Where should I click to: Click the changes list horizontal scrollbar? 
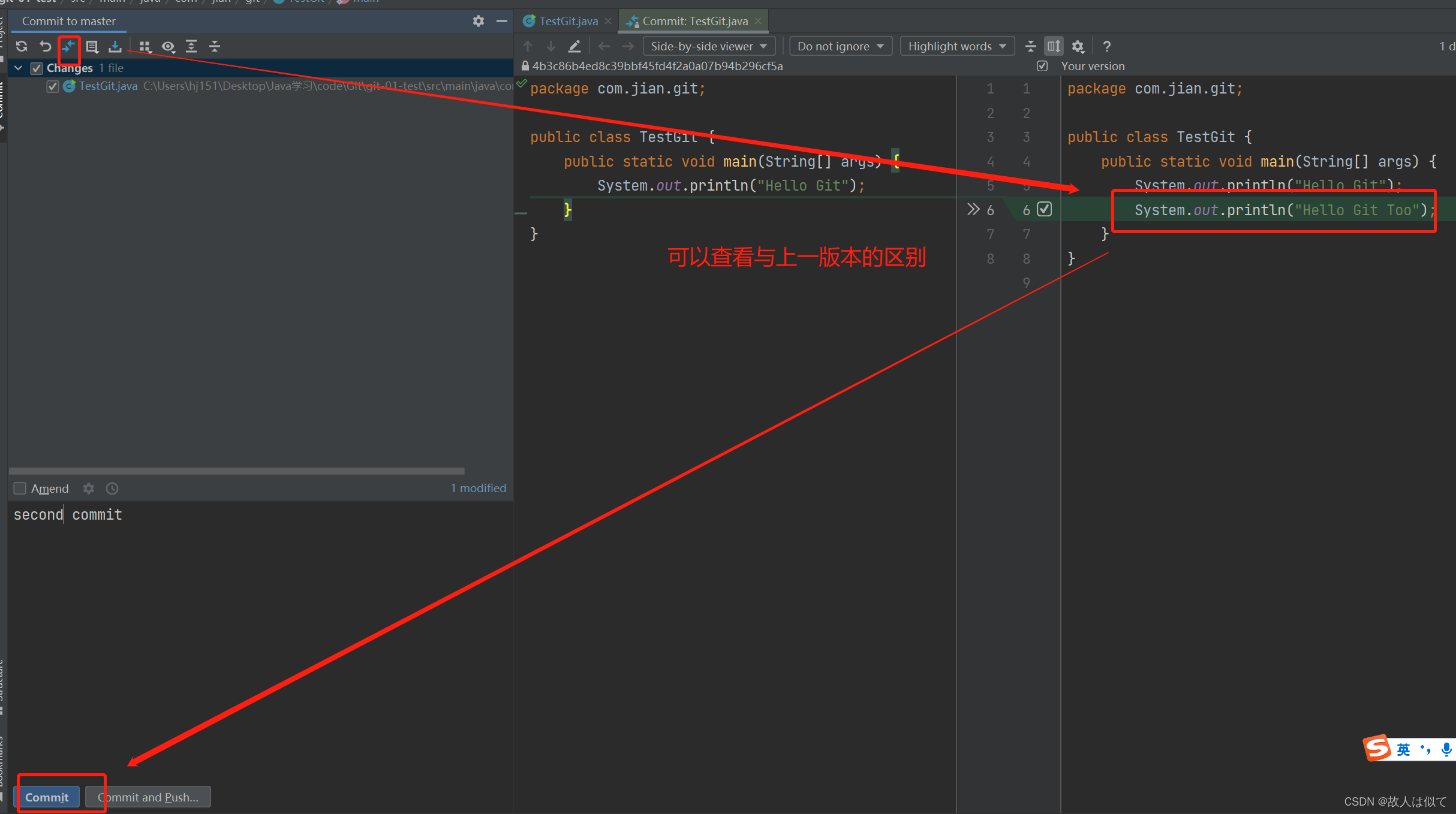tap(236, 471)
